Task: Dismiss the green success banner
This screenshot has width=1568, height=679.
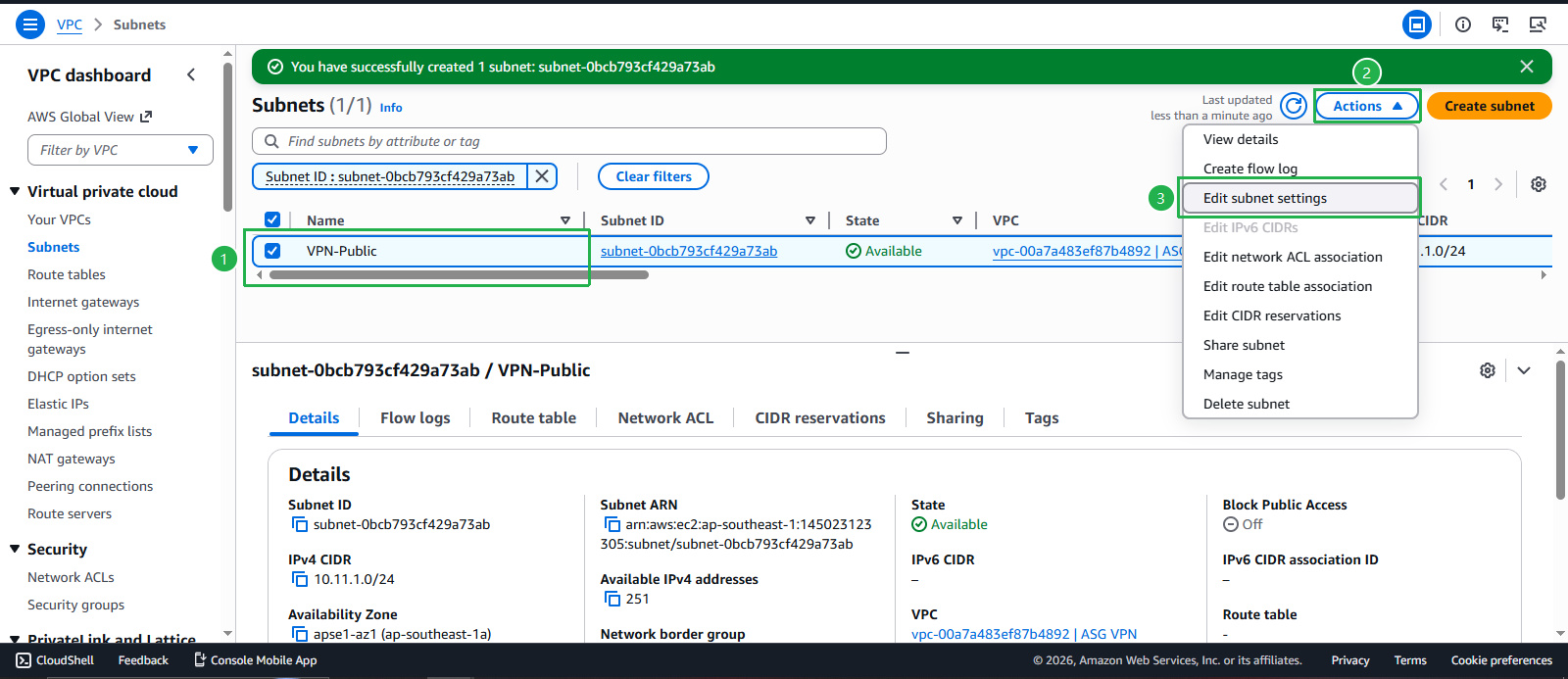Action: (x=1527, y=67)
